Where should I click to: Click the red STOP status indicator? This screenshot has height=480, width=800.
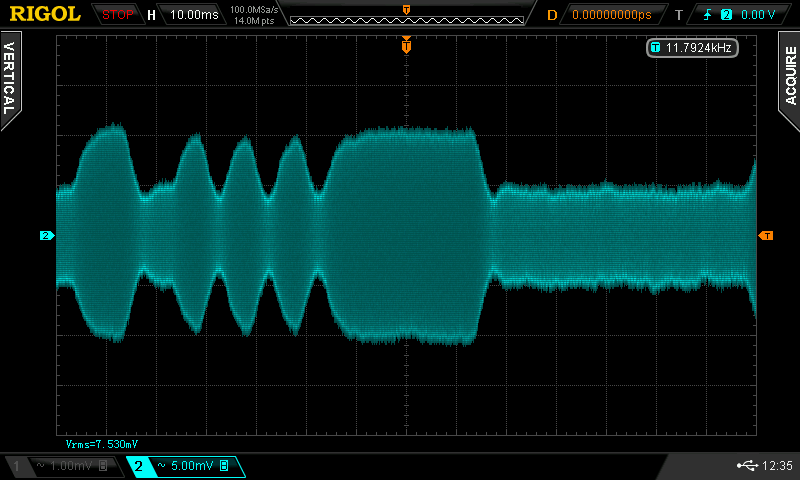117,15
